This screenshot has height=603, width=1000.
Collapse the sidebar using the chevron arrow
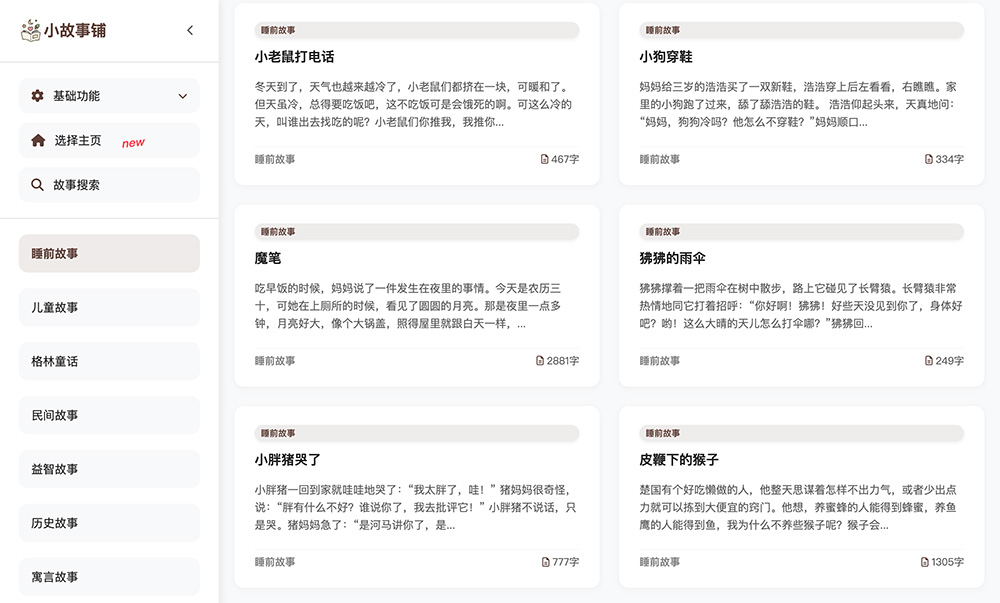click(x=190, y=30)
